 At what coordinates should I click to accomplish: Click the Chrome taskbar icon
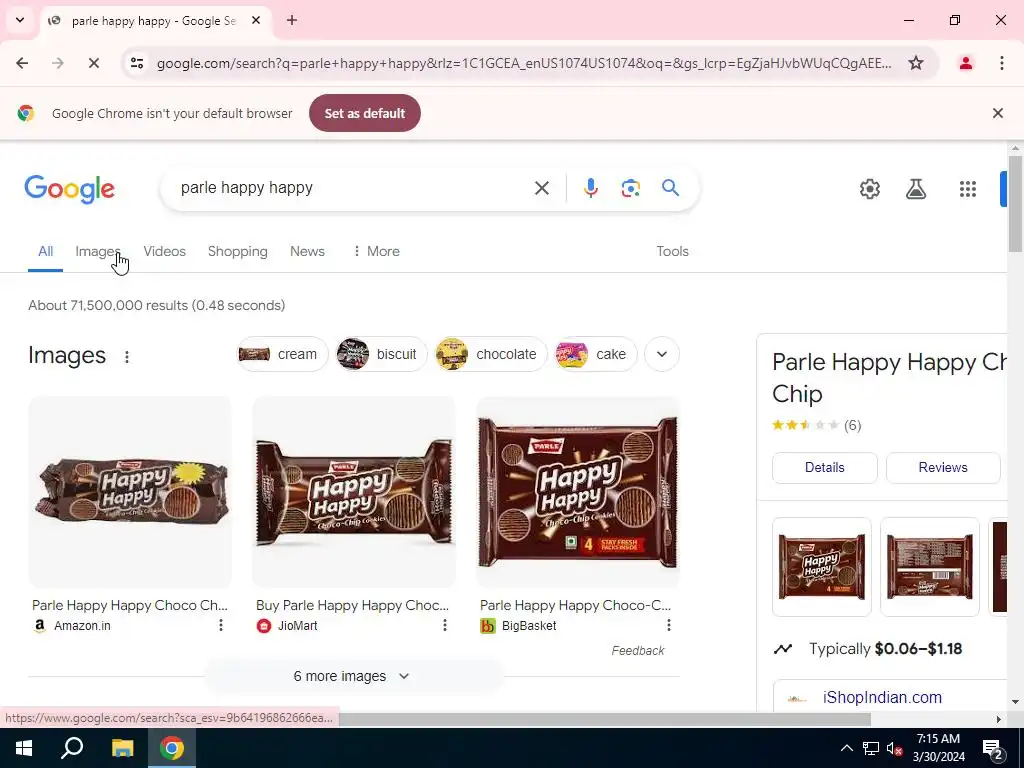tap(172, 748)
